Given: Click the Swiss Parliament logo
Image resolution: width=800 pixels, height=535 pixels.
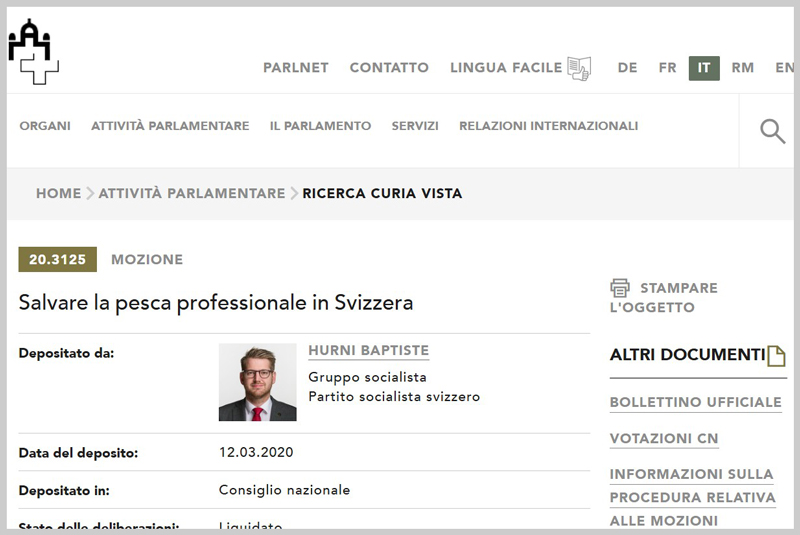Looking at the screenshot, I should (x=34, y=50).
